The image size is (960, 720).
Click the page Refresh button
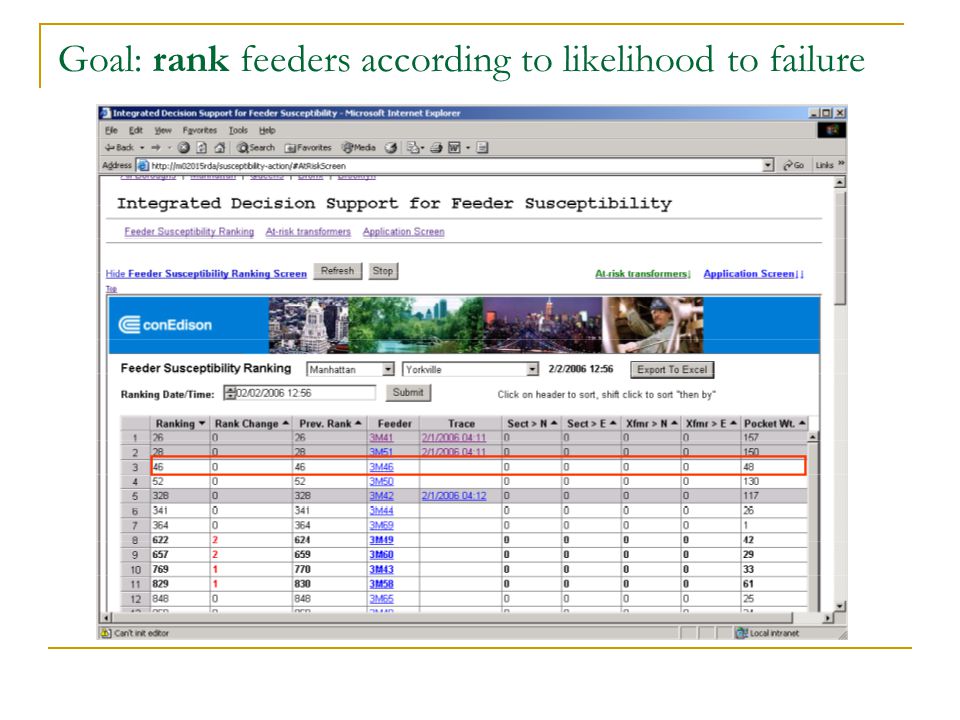click(x=337, y=271)
